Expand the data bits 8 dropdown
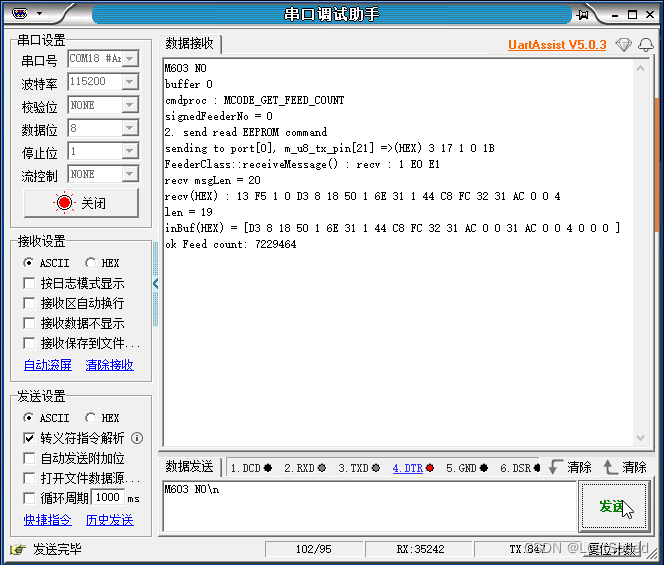This screenshot has height=565, width=664. [x=130, y=128]
